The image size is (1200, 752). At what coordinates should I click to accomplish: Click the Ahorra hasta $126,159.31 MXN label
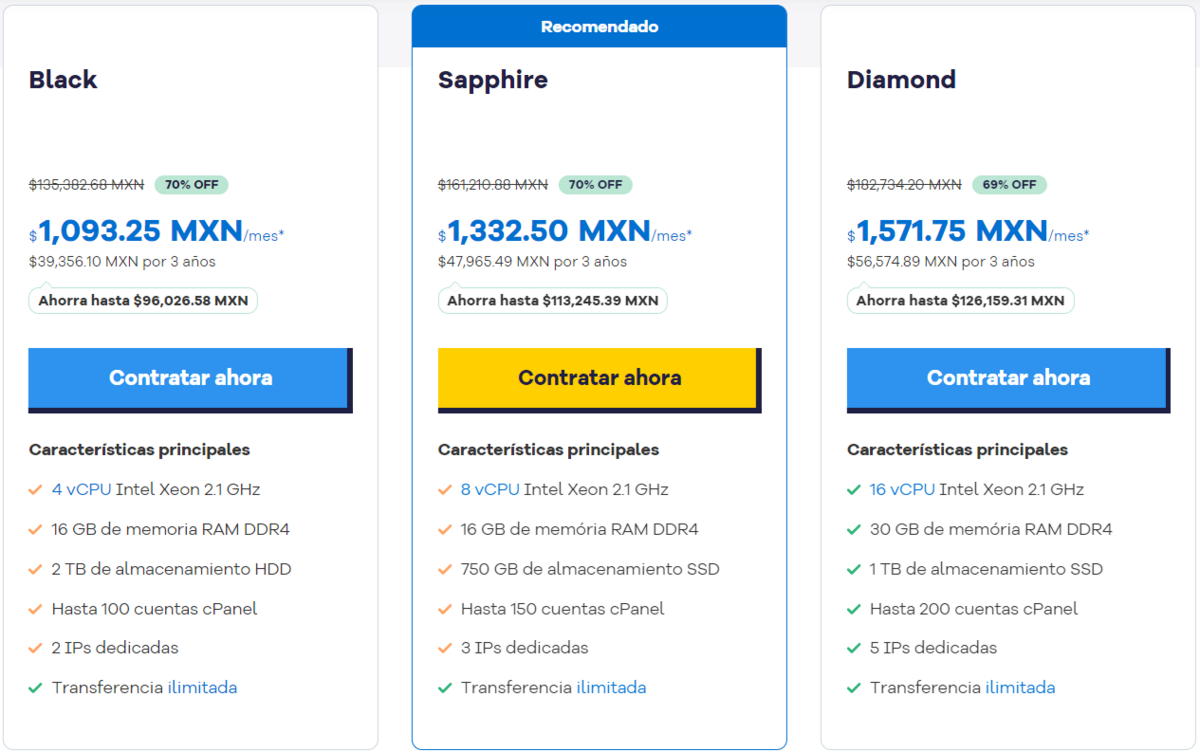(x=961, y=300)
